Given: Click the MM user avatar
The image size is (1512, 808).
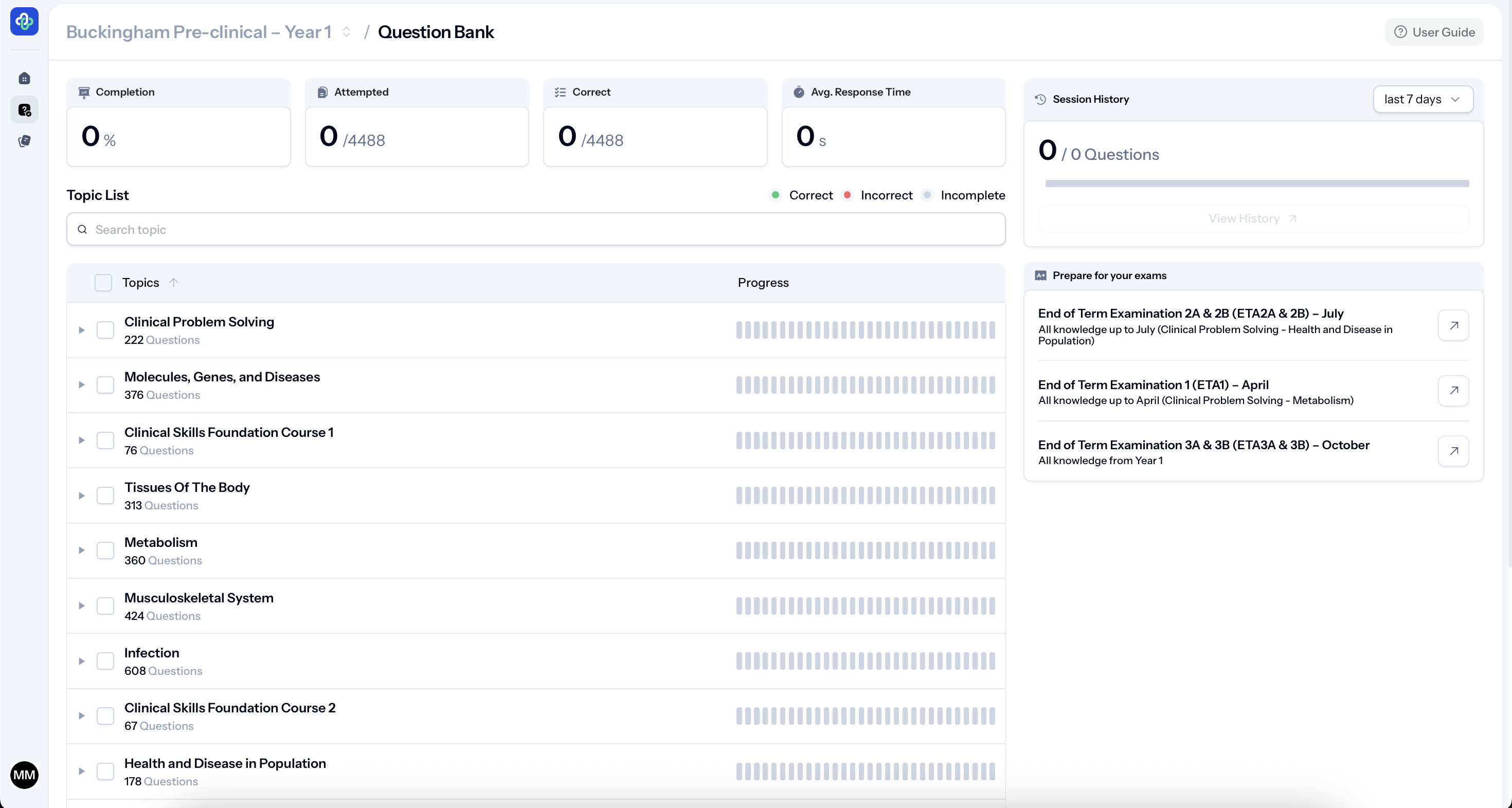Looking at the screenshot, I should click(24, 775).
